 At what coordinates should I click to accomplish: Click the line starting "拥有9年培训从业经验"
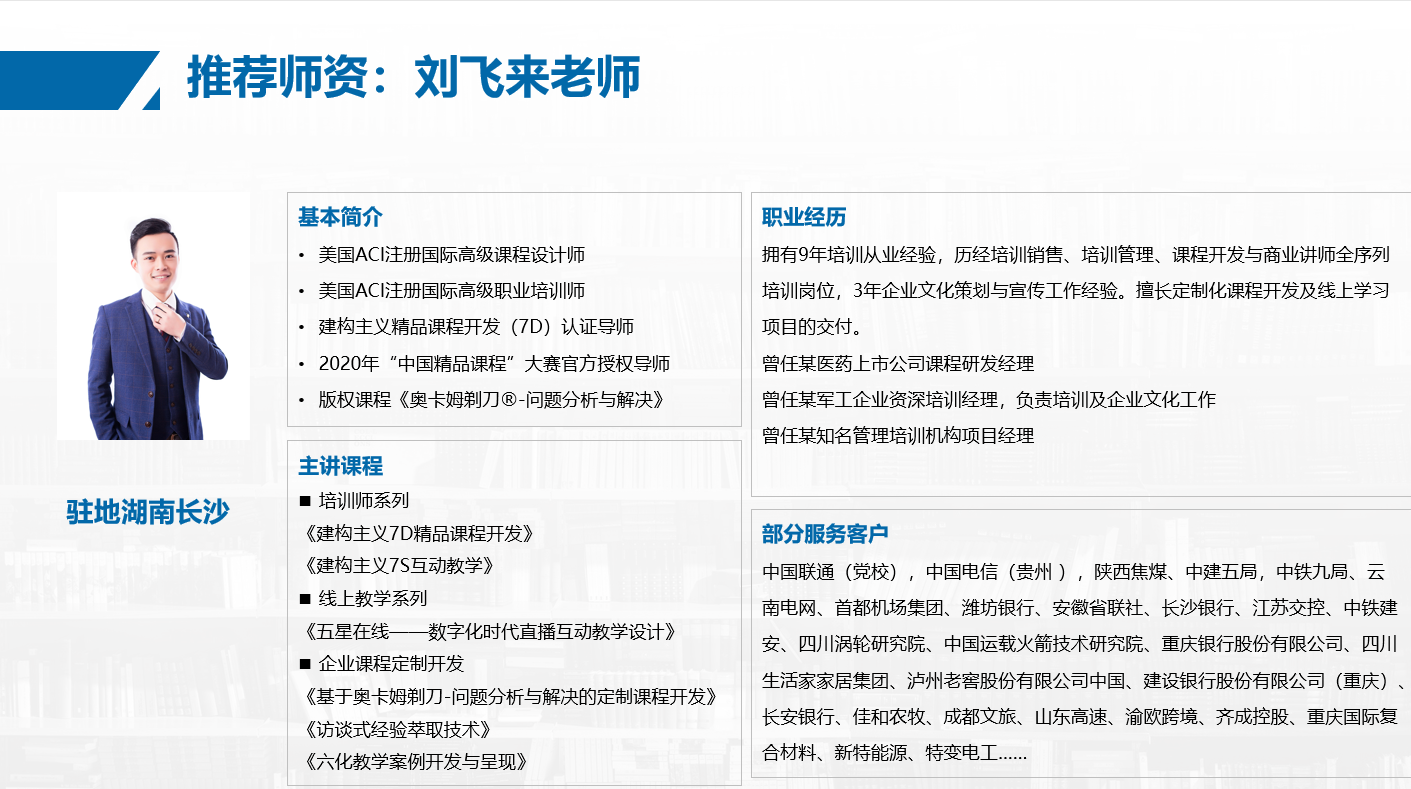pos(1076,255)
